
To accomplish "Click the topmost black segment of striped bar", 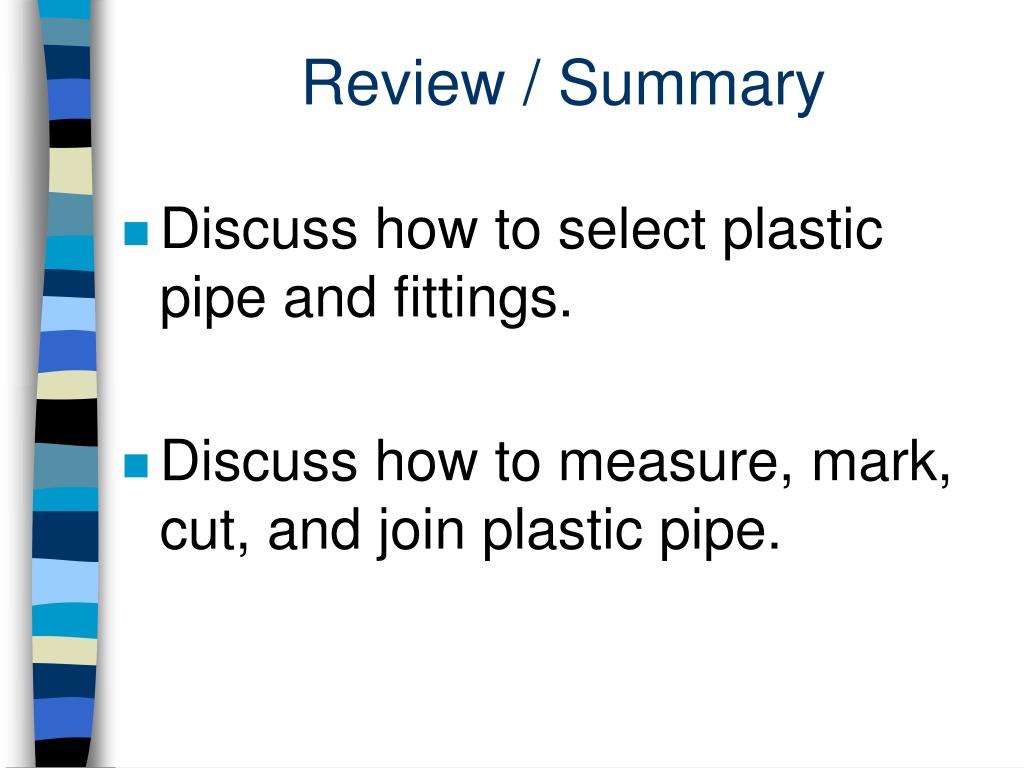I will [70, 133].
